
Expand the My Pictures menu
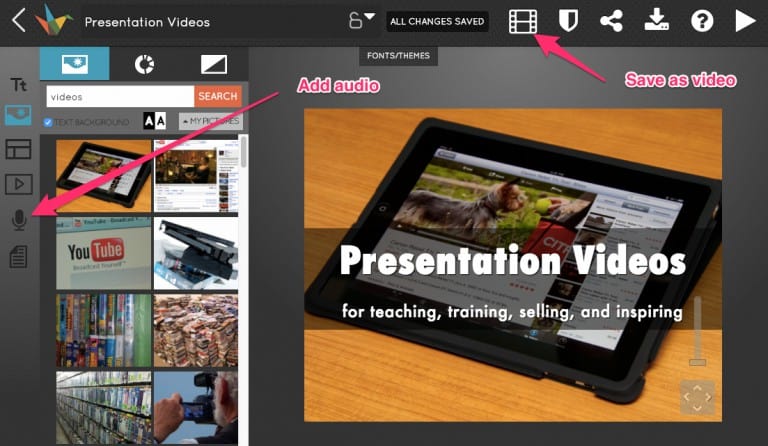[211, 121]
